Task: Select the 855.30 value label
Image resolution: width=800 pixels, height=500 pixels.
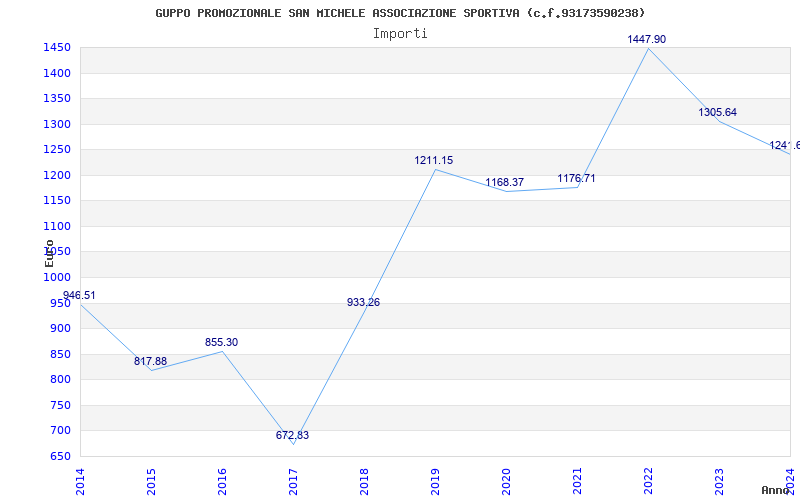Action: (x=221, y=342)
